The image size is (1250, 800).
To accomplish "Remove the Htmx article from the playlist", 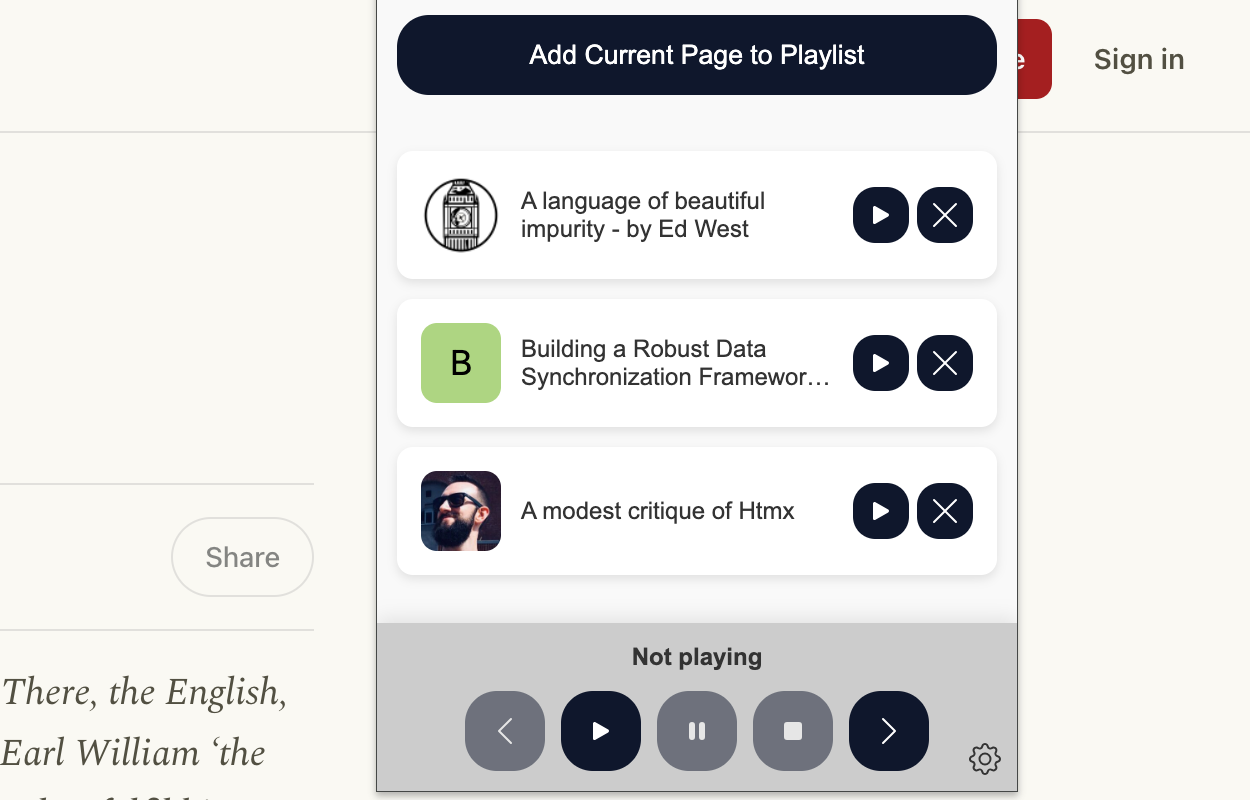I will [945, 511].
